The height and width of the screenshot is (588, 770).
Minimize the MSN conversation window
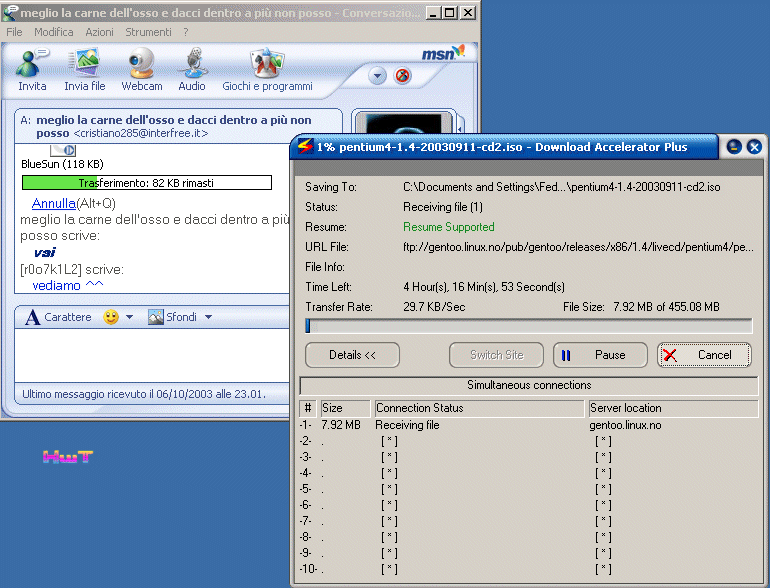pyautogui.click(x=433, y=13)
